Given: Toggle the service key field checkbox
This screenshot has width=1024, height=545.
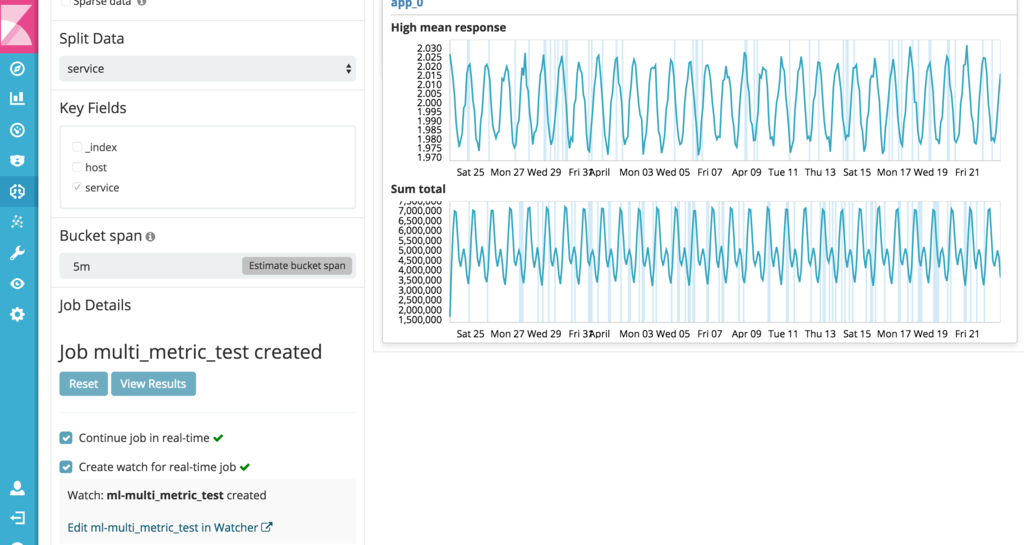Looking at the screenshot, I should tap(77, 187).
